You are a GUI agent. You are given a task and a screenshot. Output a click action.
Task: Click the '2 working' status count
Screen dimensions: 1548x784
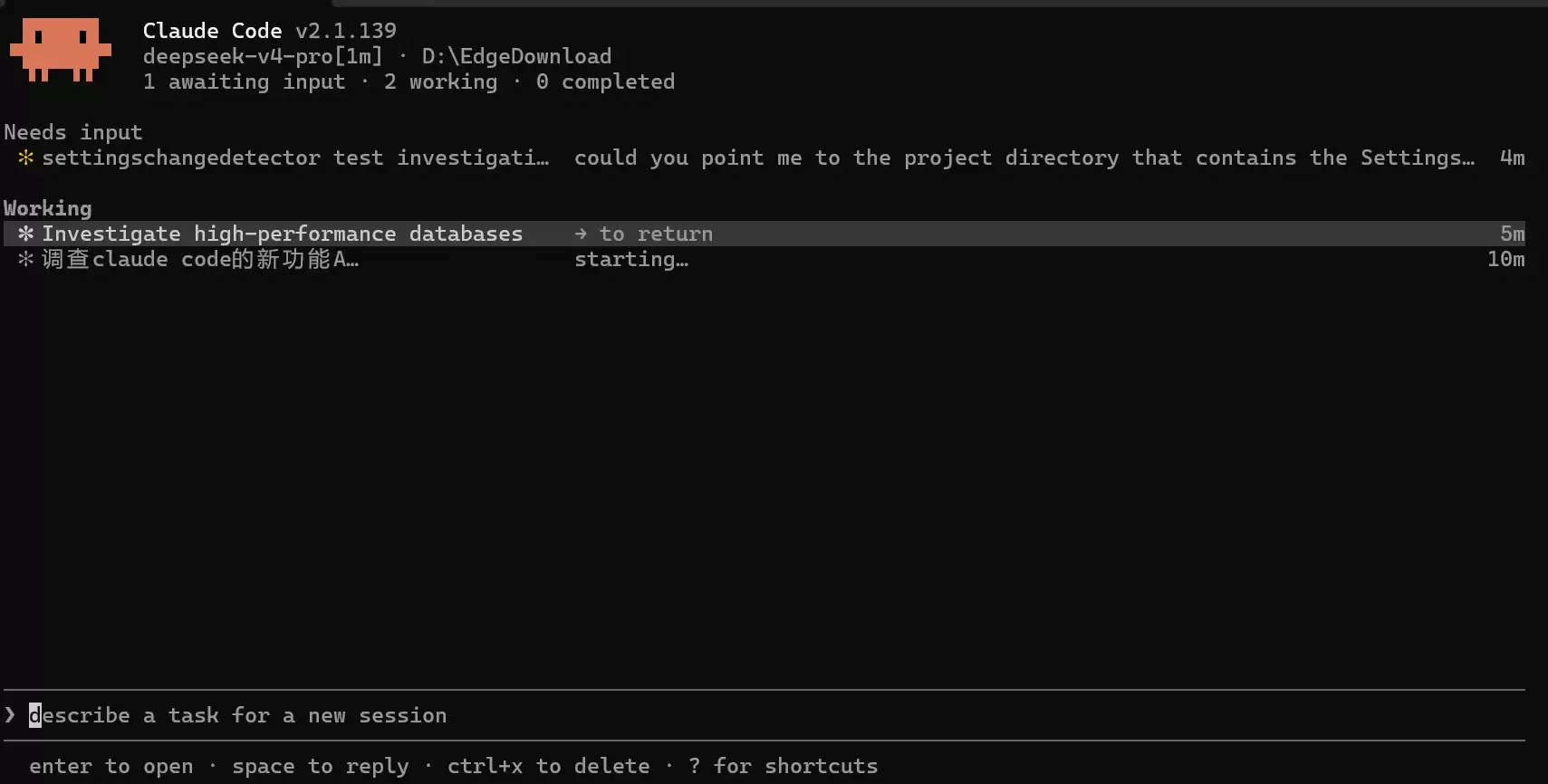tap(441, 81)
